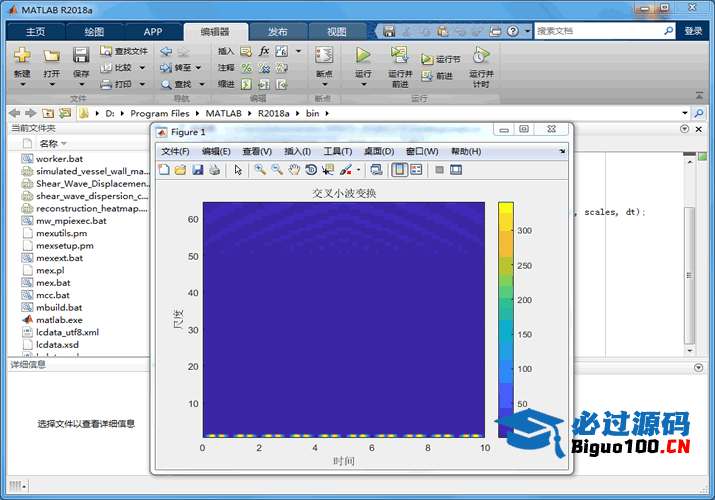Toggle Insert Legend button in Figure 1
715x500 pixels.
pyautogui.click(x=416, y=170)
